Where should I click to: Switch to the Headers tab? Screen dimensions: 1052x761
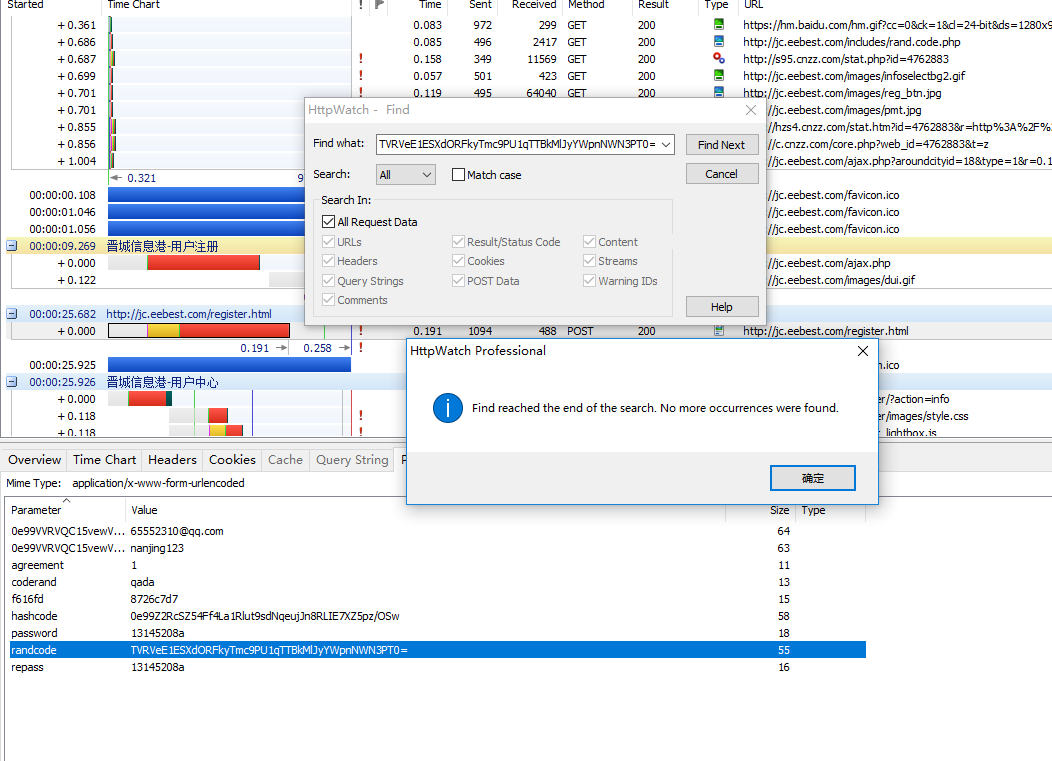coord(172,460)
